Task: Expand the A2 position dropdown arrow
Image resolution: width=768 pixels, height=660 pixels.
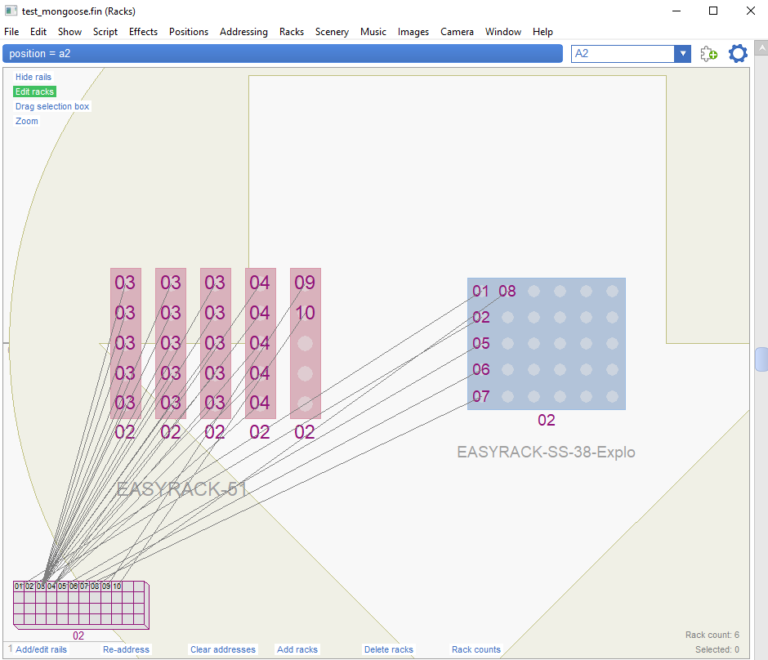Action: [x=682, y=54]
